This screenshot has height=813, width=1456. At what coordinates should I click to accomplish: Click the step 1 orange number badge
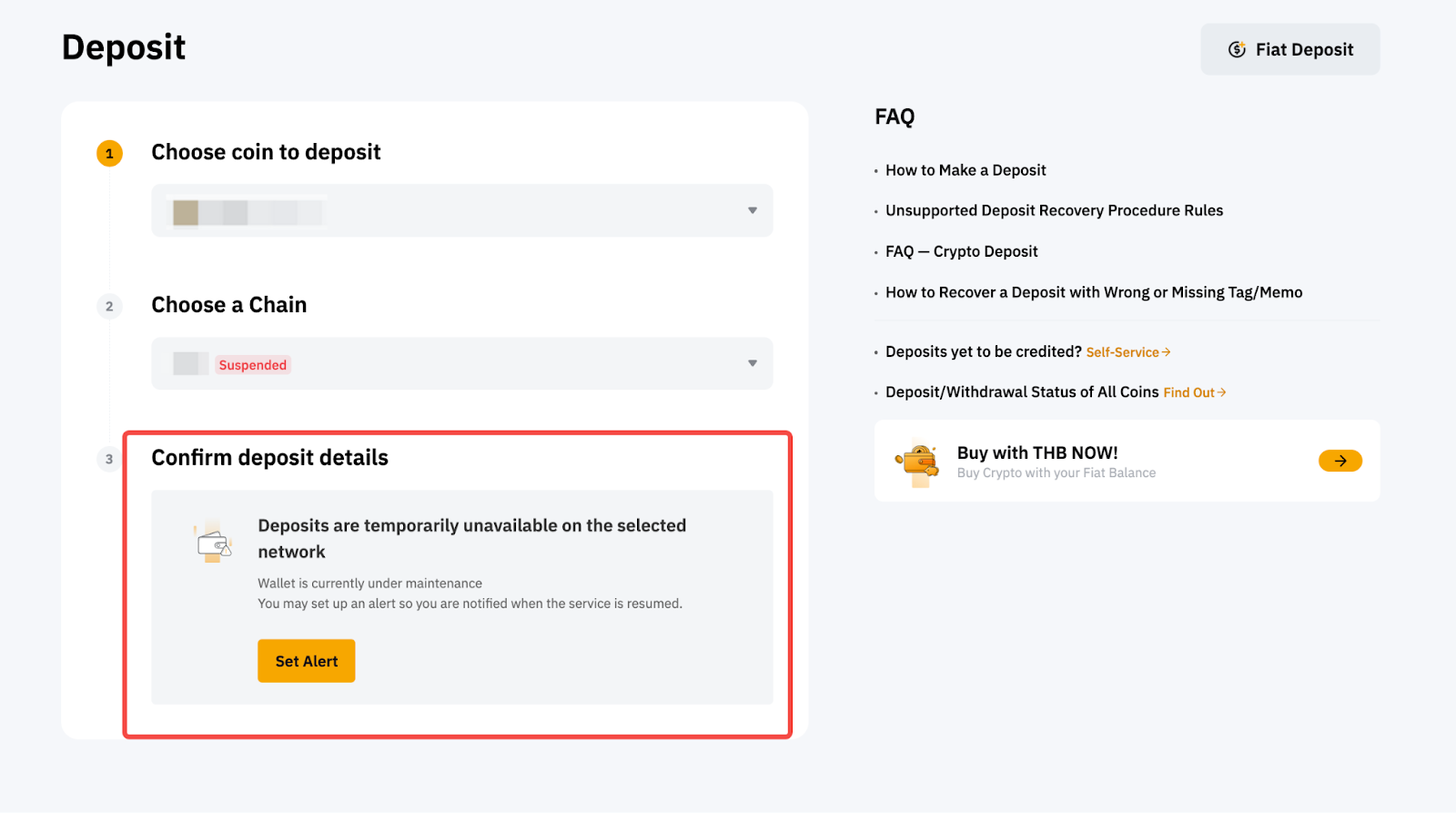click(109, 153)
